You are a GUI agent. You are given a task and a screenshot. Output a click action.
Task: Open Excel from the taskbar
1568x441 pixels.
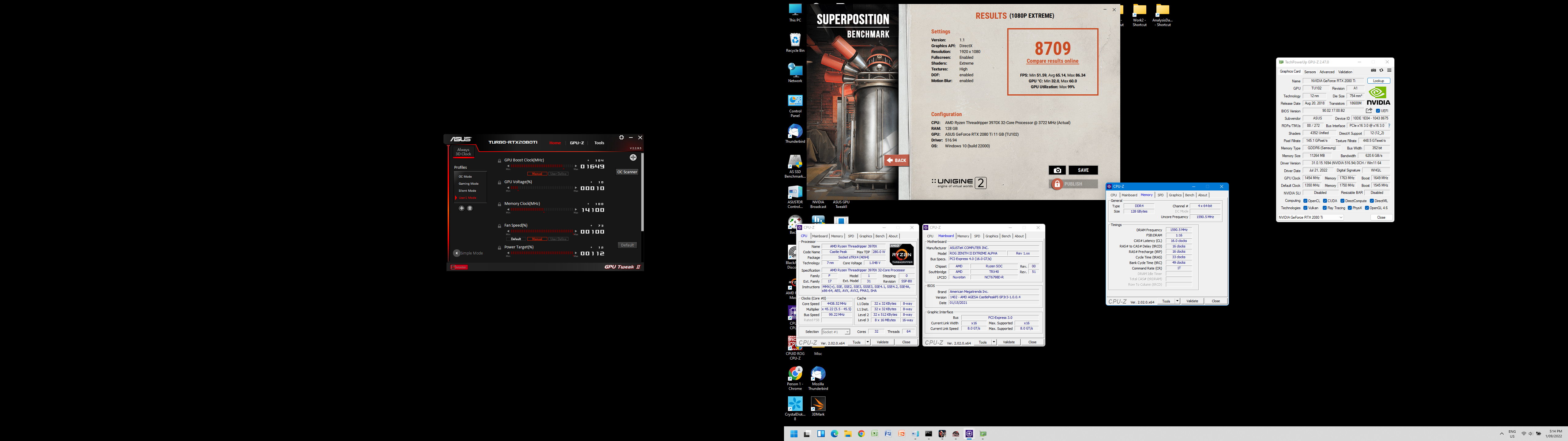(x=875, y=434)
